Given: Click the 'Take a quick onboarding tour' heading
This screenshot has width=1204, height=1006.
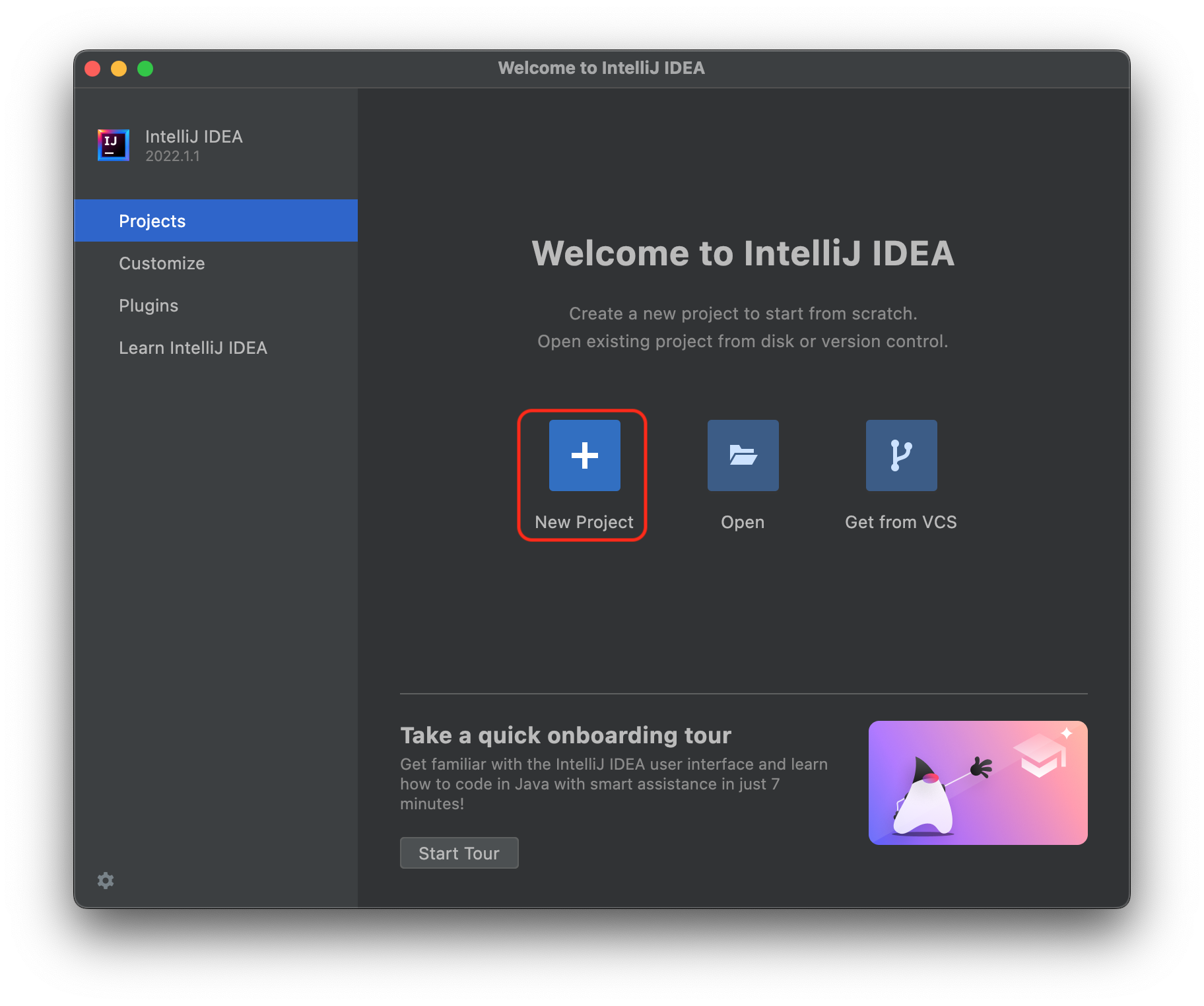Looking at the screenshot, I should point(566,735).
